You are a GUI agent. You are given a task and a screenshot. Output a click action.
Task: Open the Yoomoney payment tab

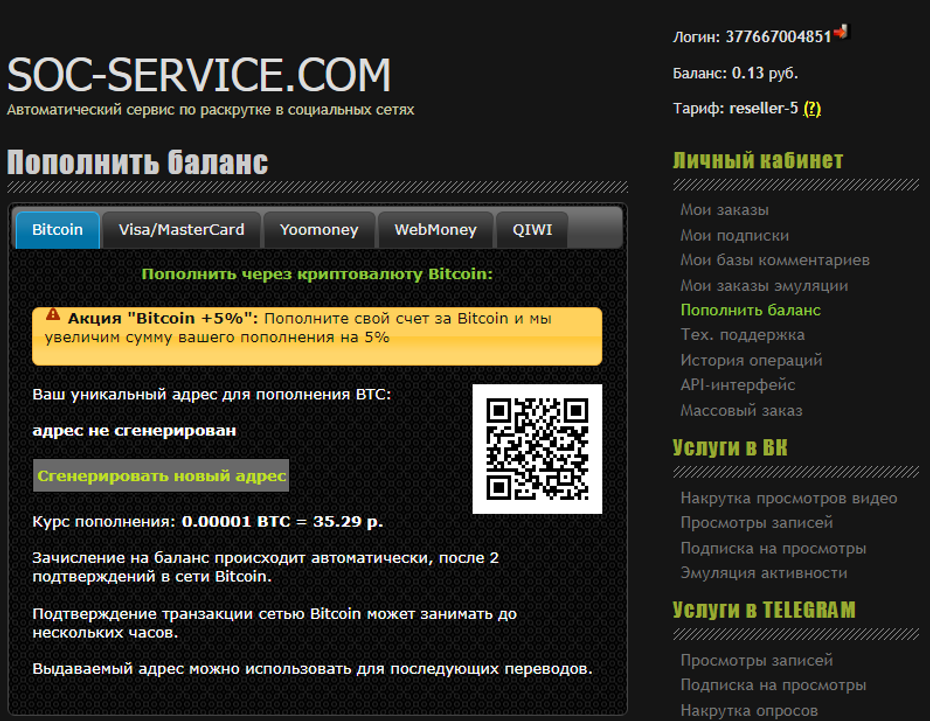pos(319,229)
